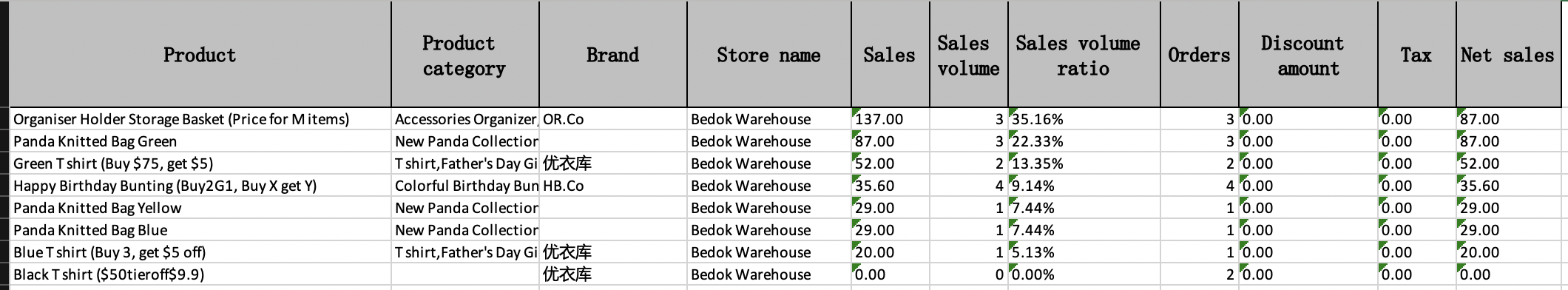
Task: Select the Green T shirt product cell
Action: coord(200,163)
